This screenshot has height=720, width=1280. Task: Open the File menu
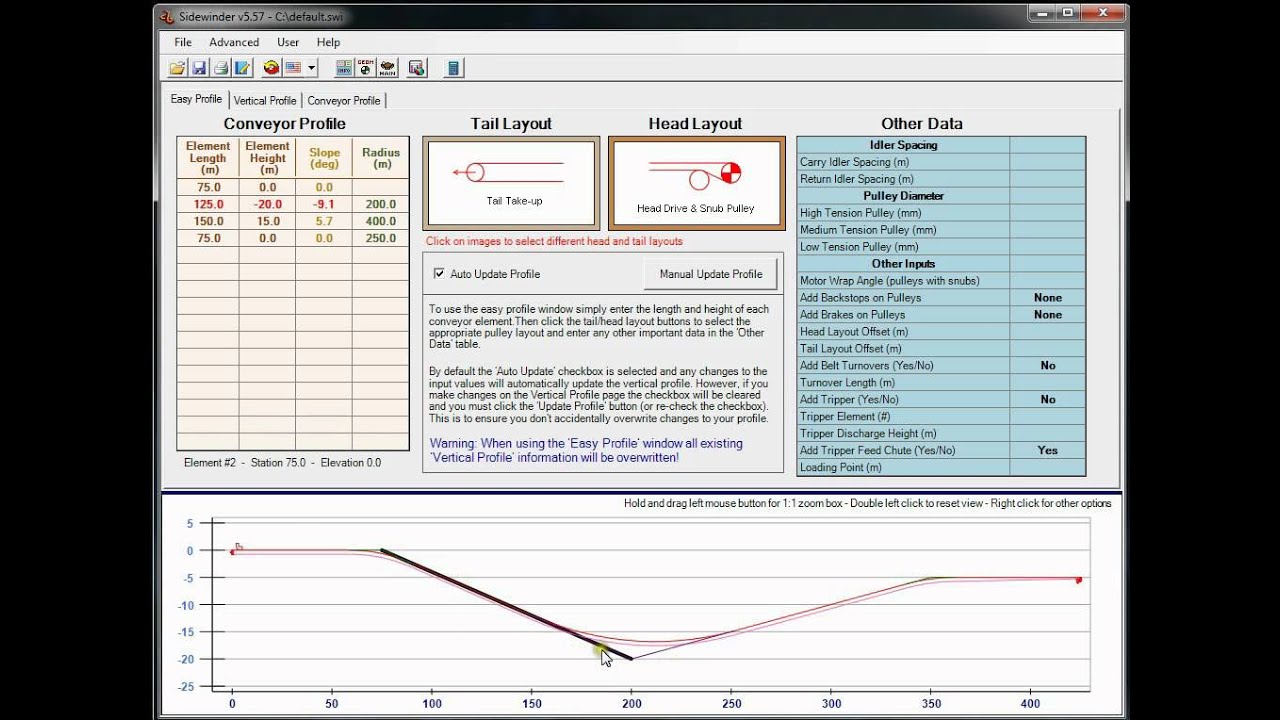tap(183, 42)
